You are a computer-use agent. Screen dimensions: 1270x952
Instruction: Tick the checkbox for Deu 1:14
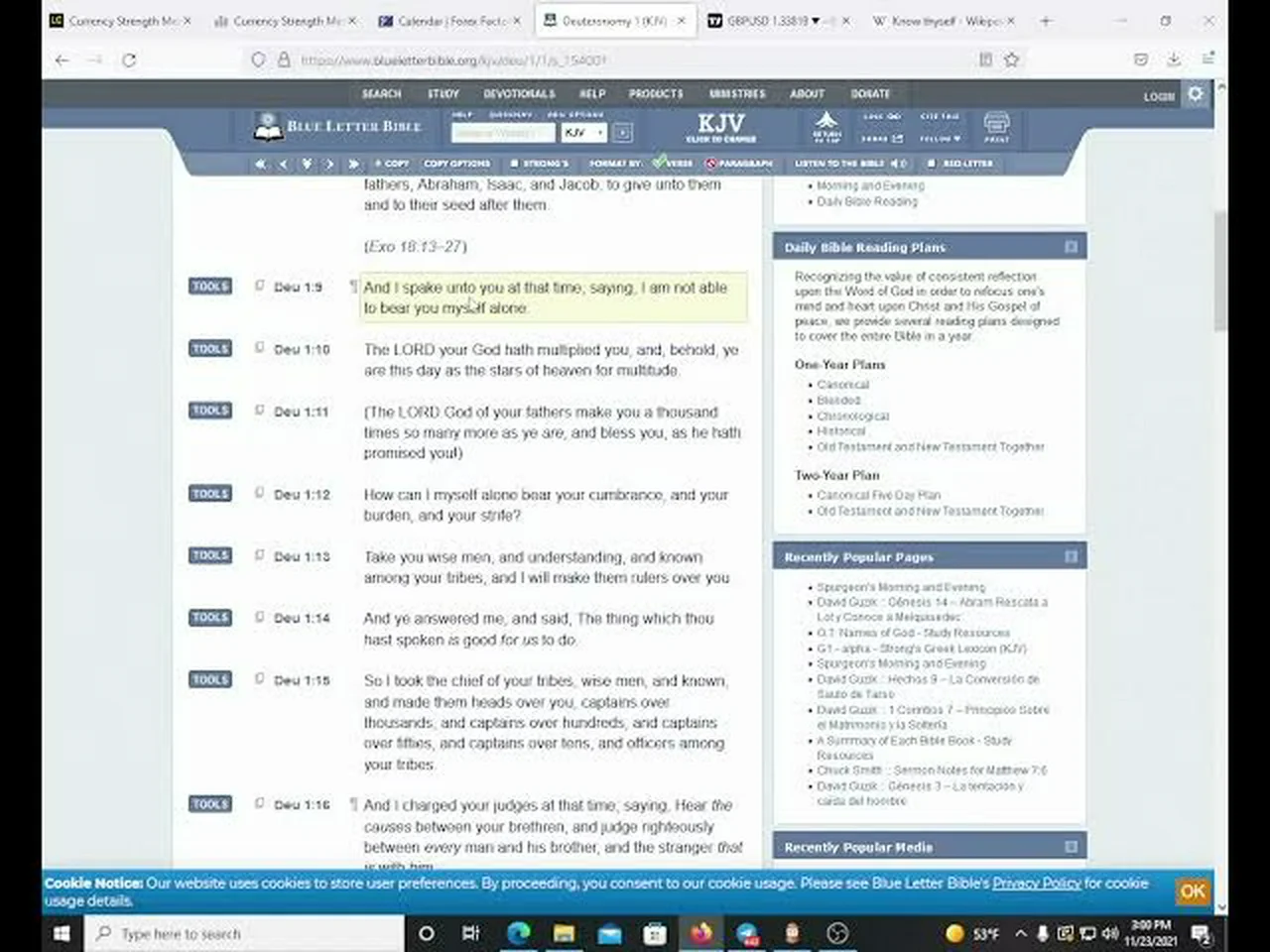click(x=259, y=617)
